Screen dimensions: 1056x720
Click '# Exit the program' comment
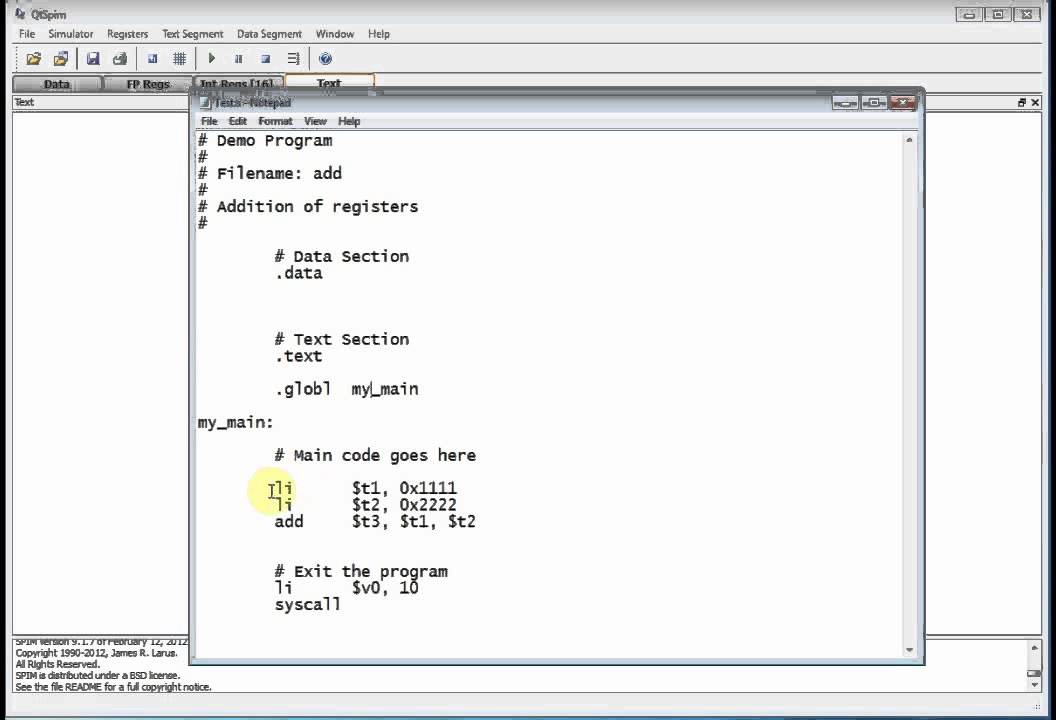361,572
